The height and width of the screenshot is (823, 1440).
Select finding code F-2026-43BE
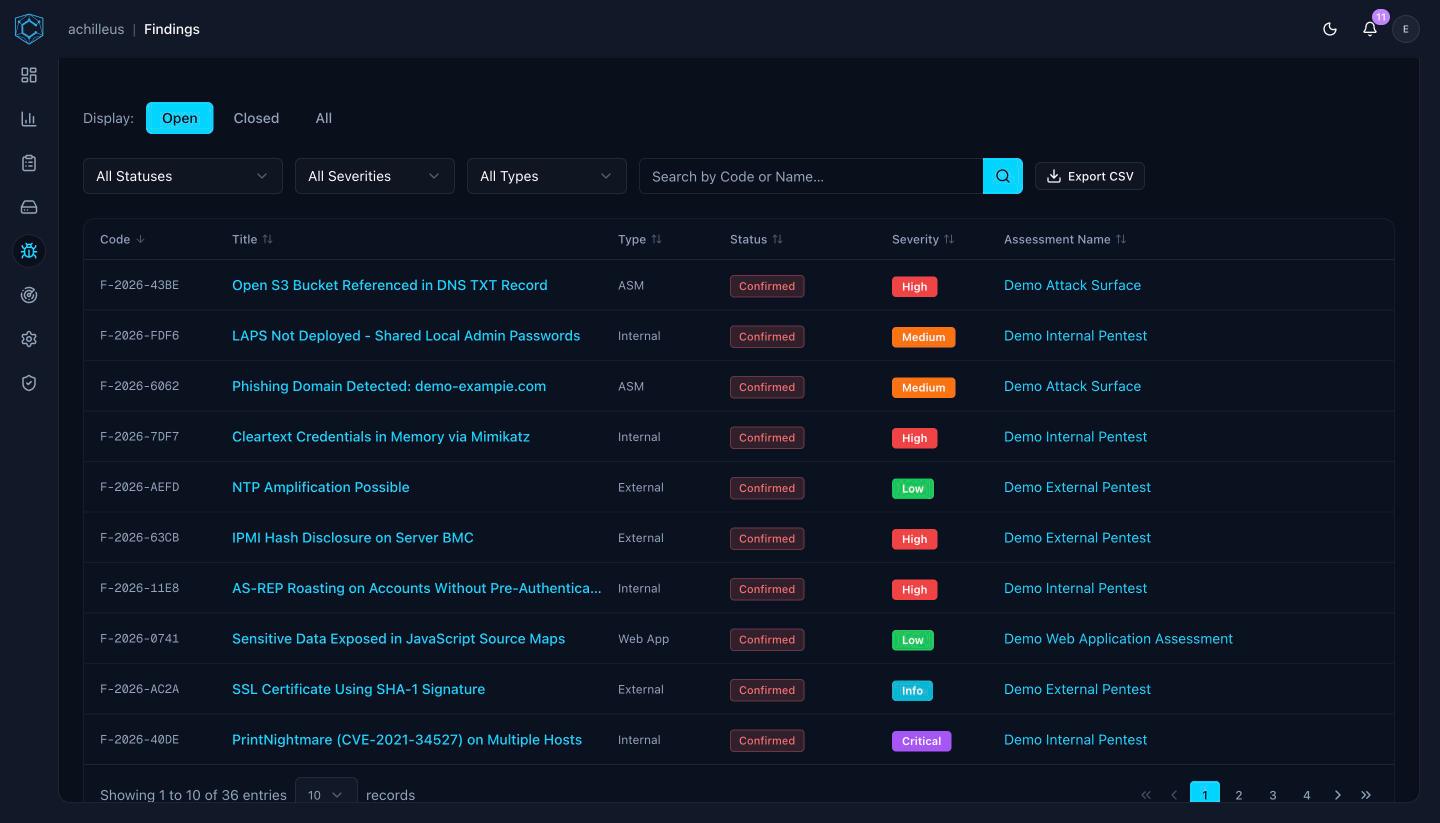[x=140, y=285]
